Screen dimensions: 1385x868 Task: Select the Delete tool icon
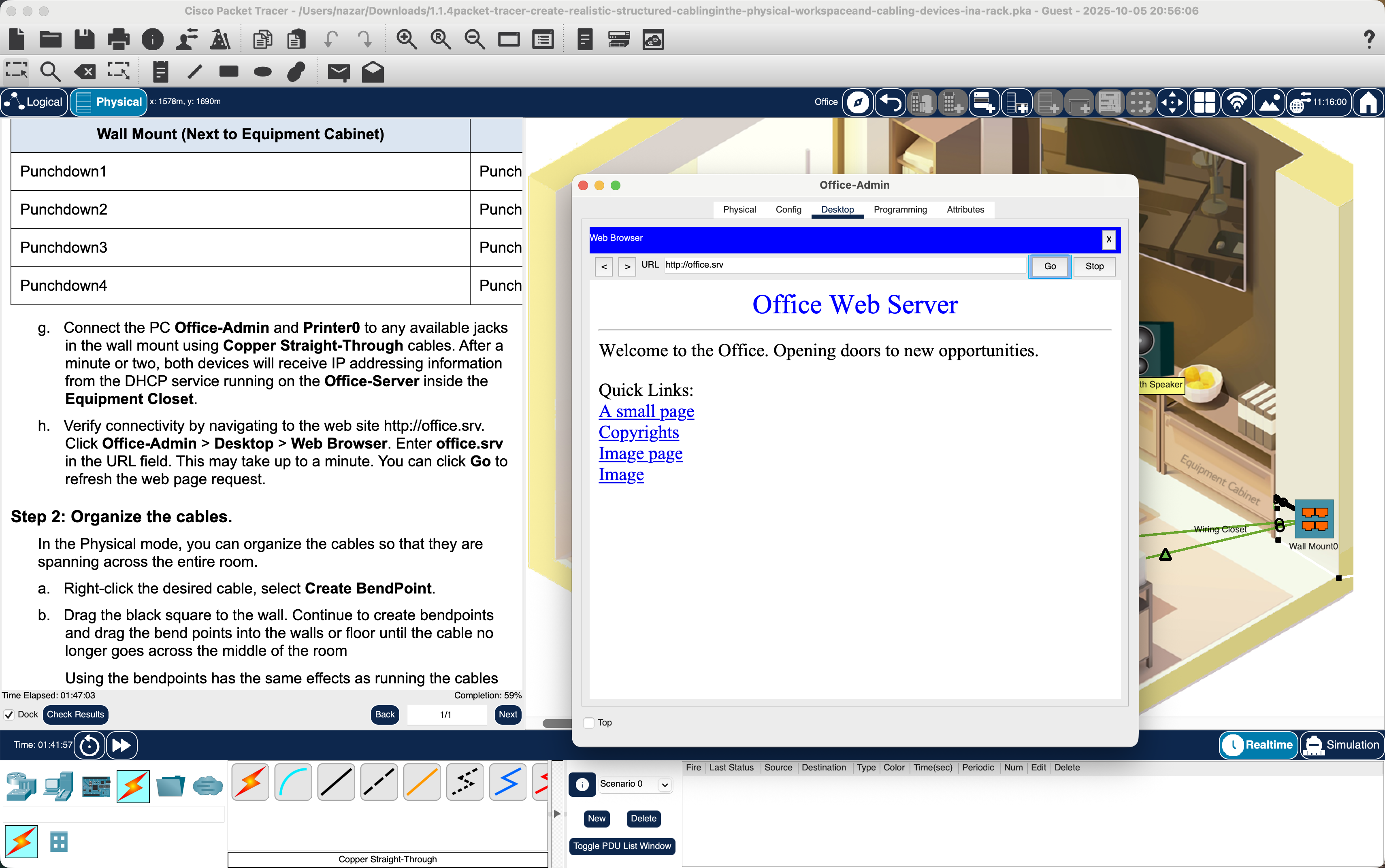pos(84,72)
